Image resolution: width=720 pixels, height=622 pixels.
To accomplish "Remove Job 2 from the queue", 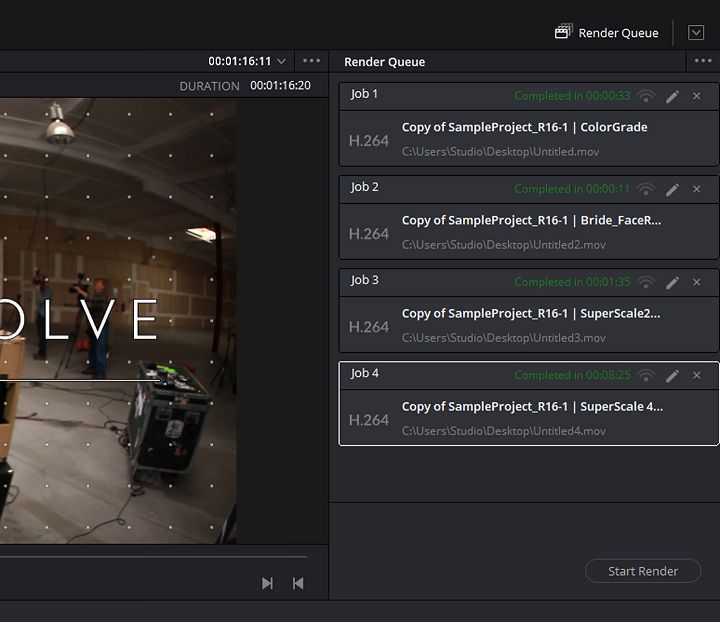I will coord(697,189).
